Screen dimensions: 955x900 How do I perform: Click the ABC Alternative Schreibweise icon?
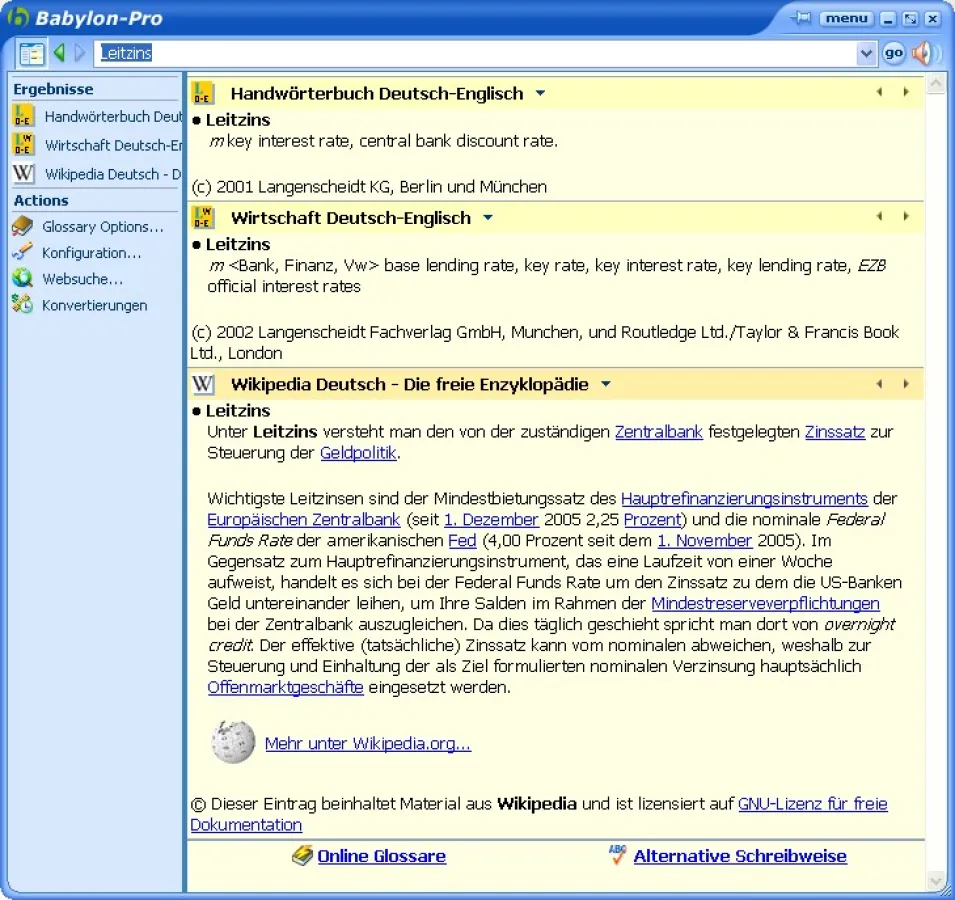coord(618,855)
